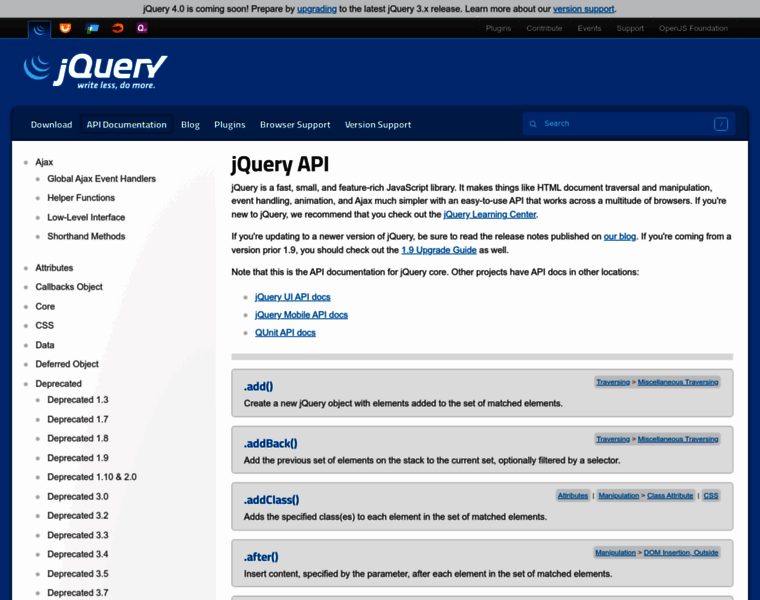The image size is (760, 600).
Task: Select Deprecated 3.0 subcategory
Action: pos(78,496)
